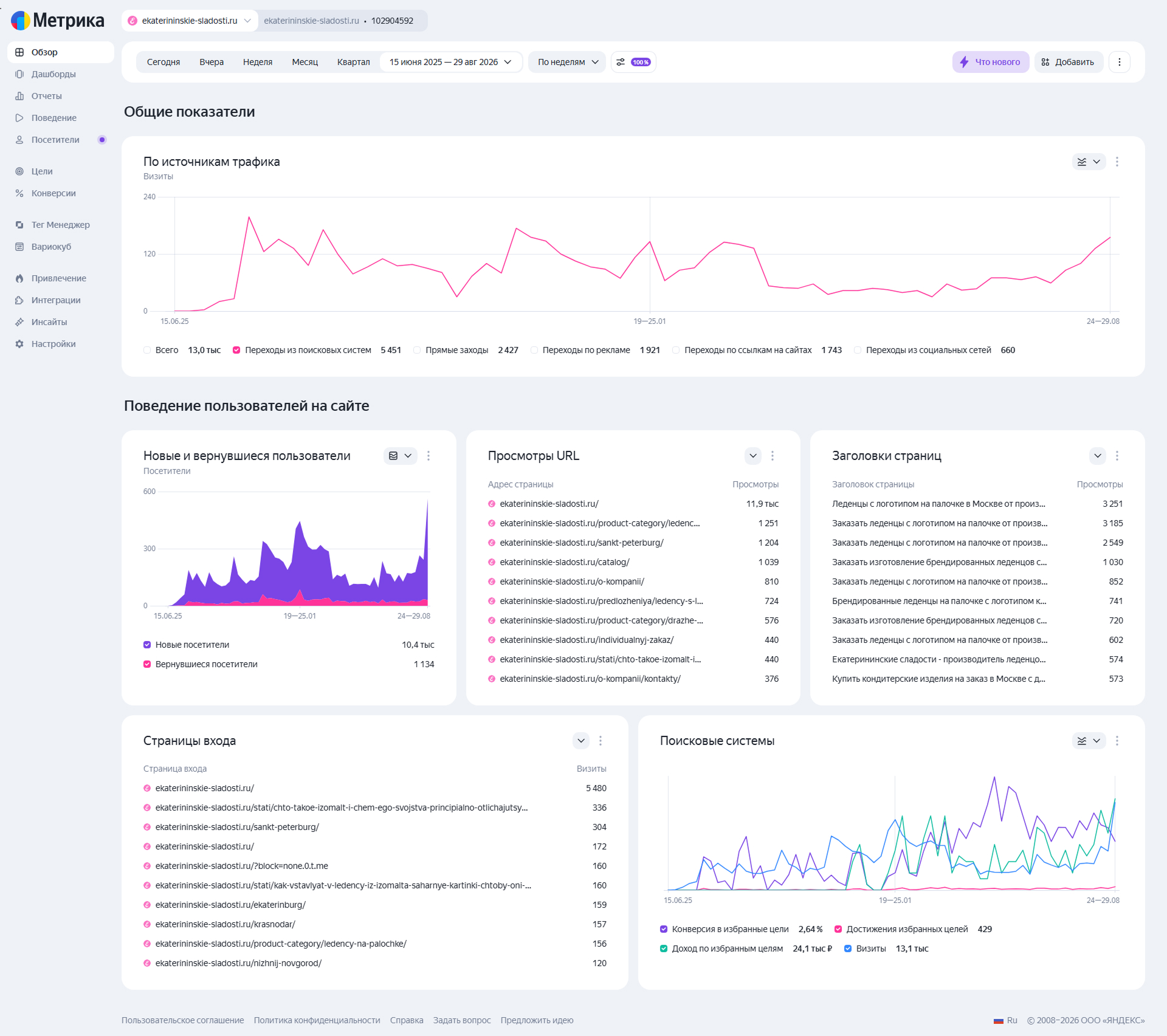Click the new-section dot next to Посетители
Viewport: 1167px width, 1036px height.
pos(102,140)
